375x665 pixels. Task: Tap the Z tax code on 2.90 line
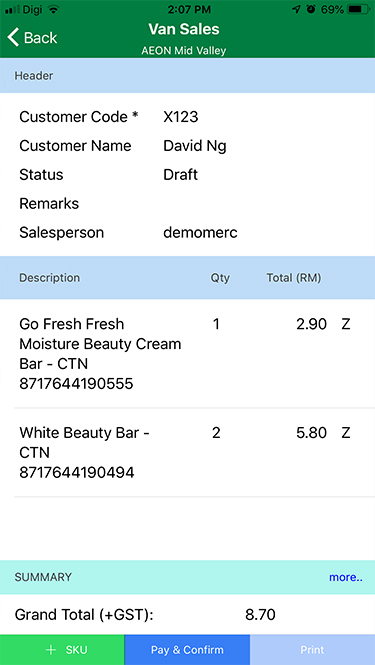[346, 324]
